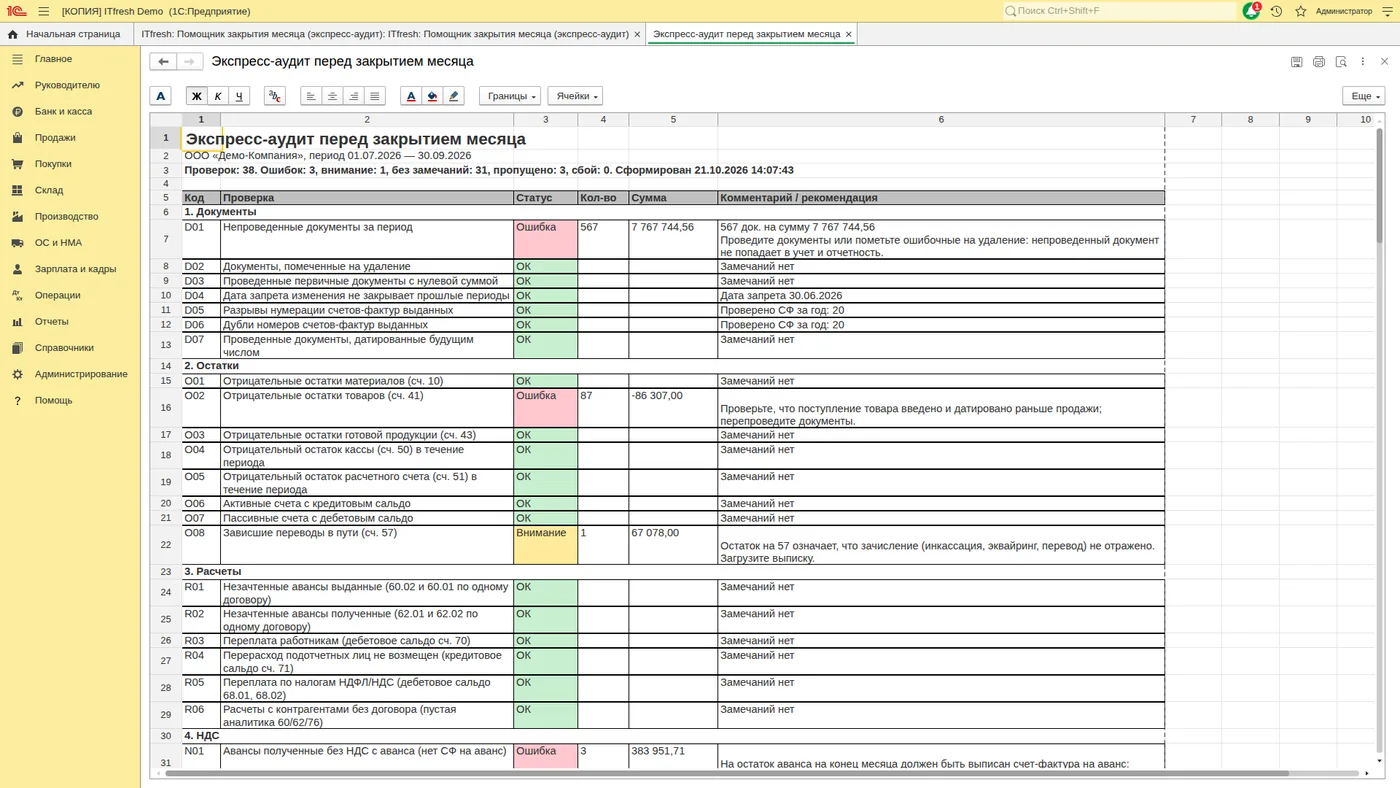
Task: Open the Еще dropdown menu
Action: pos(1363,96)
